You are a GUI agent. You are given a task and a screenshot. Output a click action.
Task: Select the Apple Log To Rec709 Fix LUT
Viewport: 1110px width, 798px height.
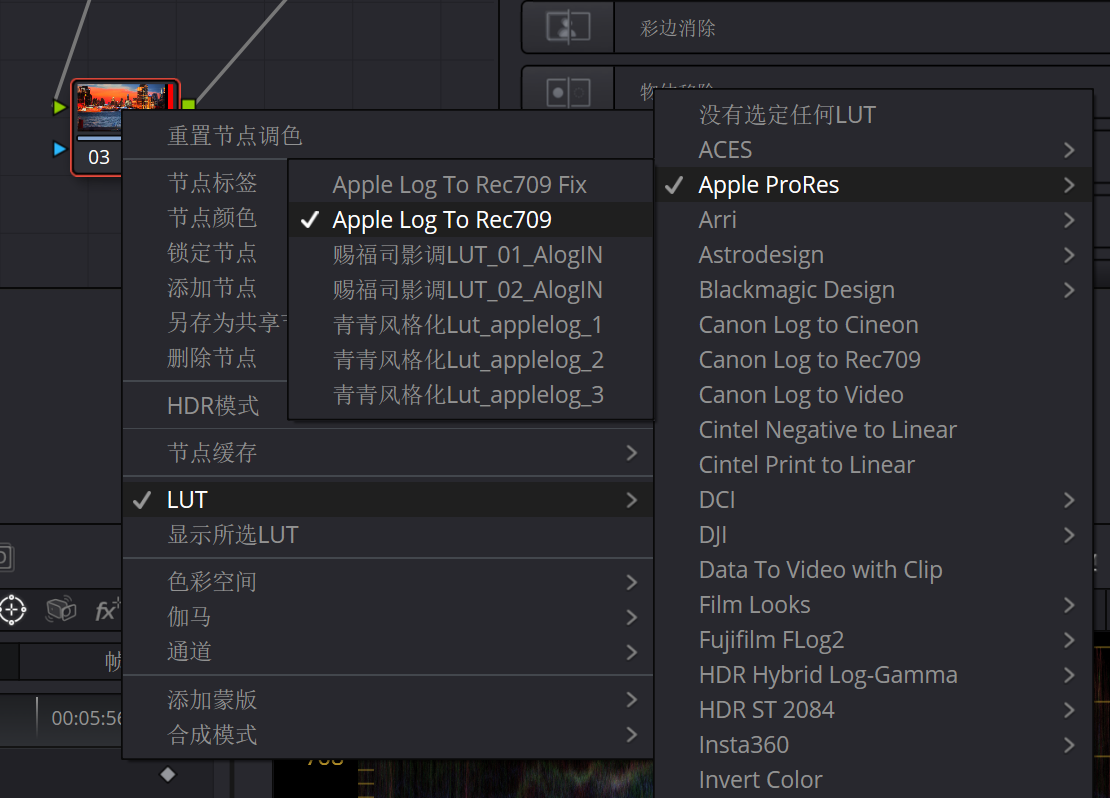459,185
